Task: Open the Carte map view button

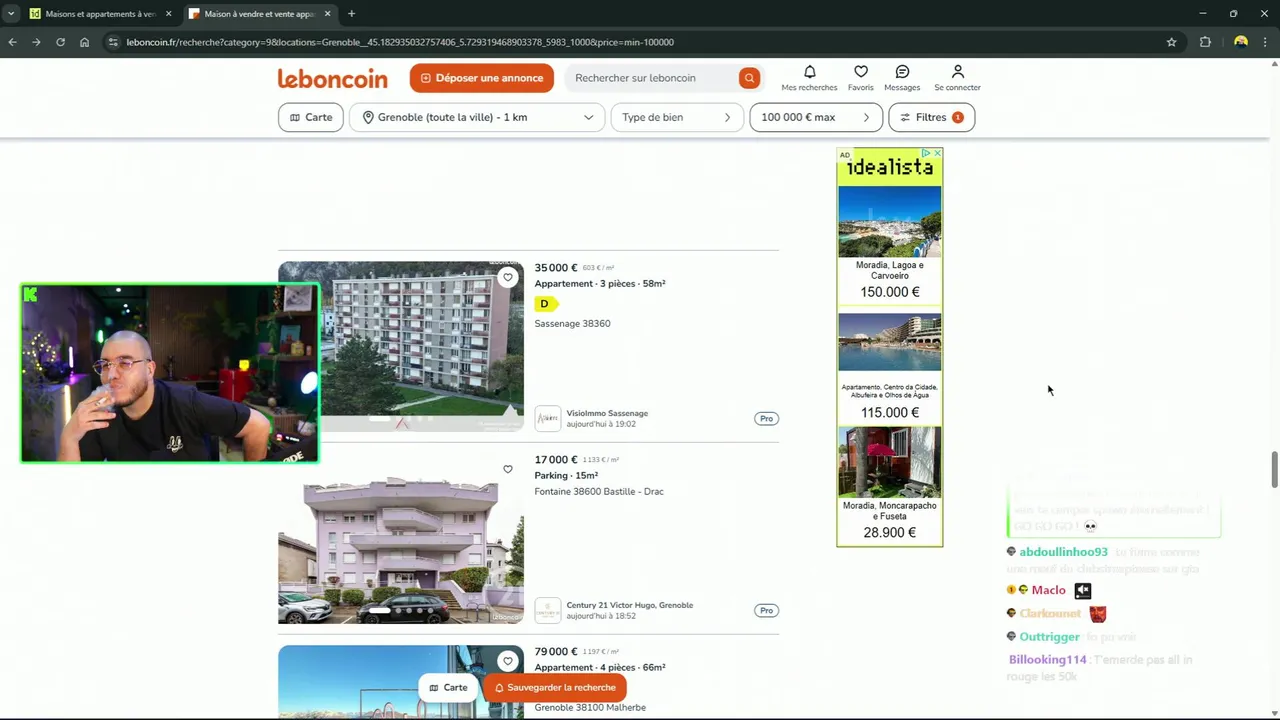Action: pyautogui.click(x=311, y=117)
